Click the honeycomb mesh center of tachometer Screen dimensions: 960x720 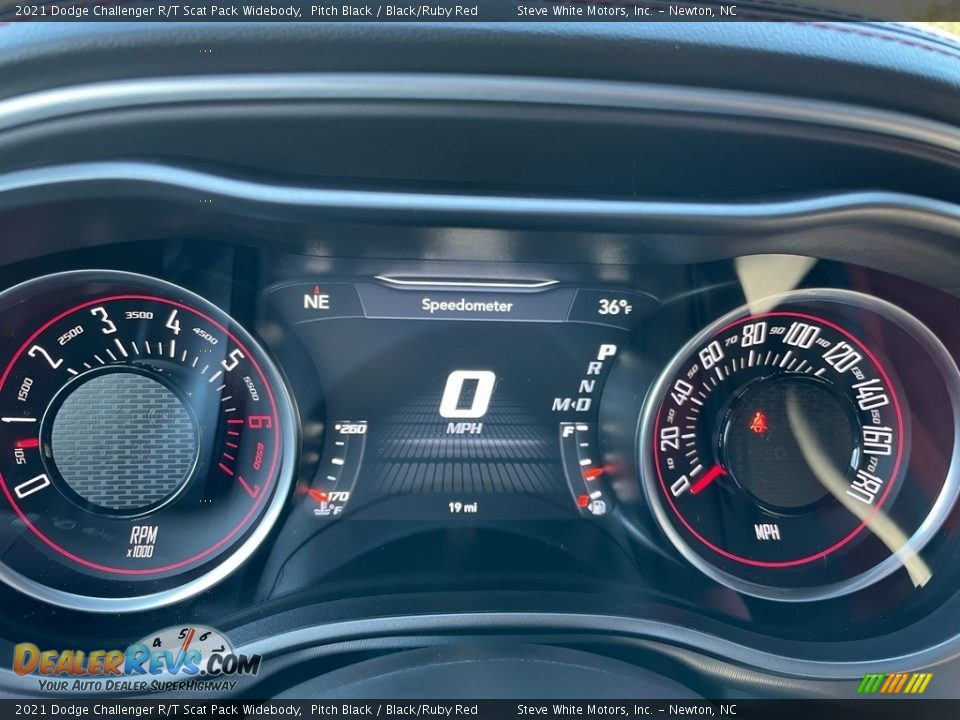point(123,440)
